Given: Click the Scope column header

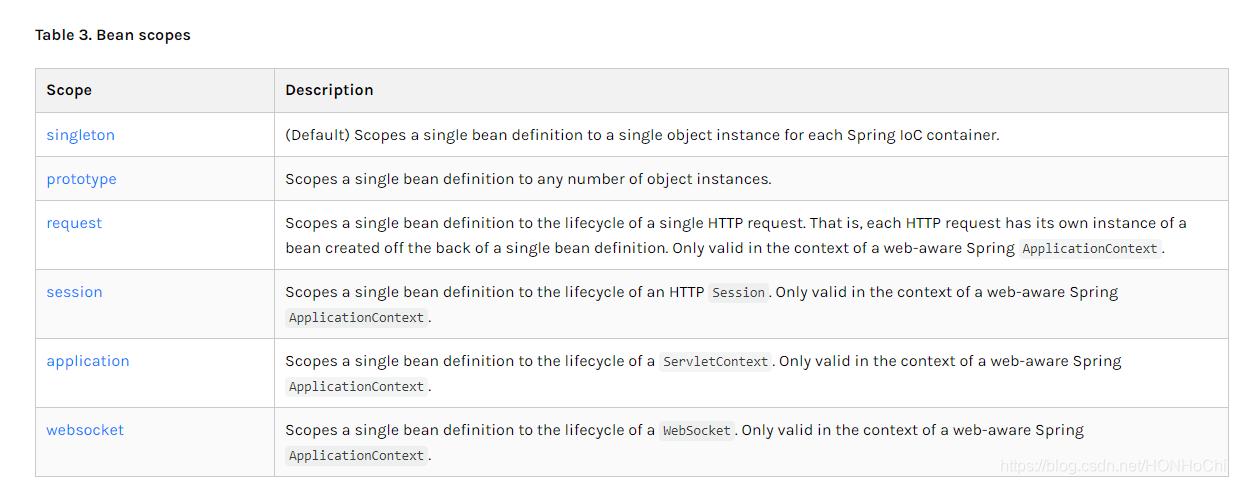Looking at the screenshot, I should (x=69, y=90).
